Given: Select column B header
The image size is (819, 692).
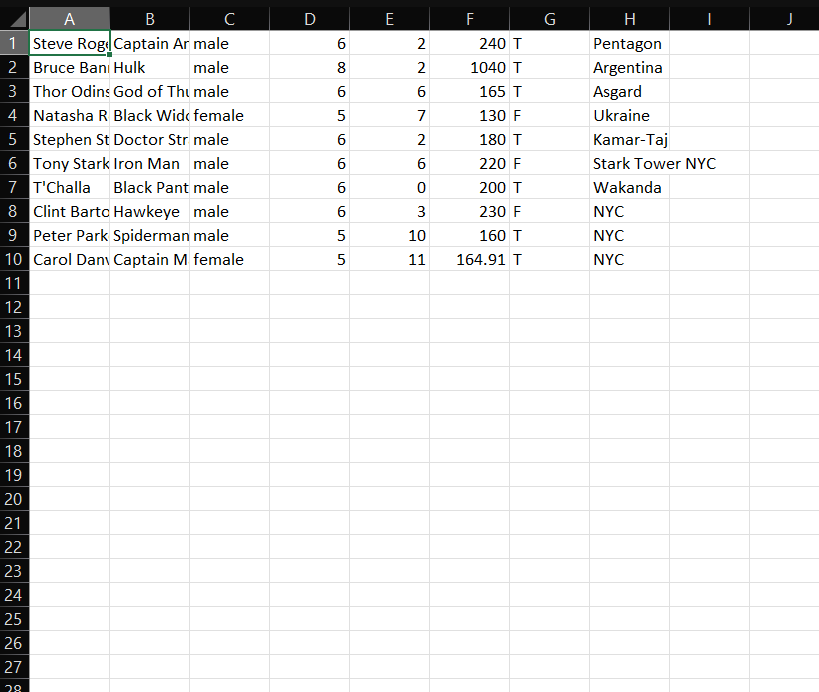Looking at the screenshot, I should [x=149, y=19].
